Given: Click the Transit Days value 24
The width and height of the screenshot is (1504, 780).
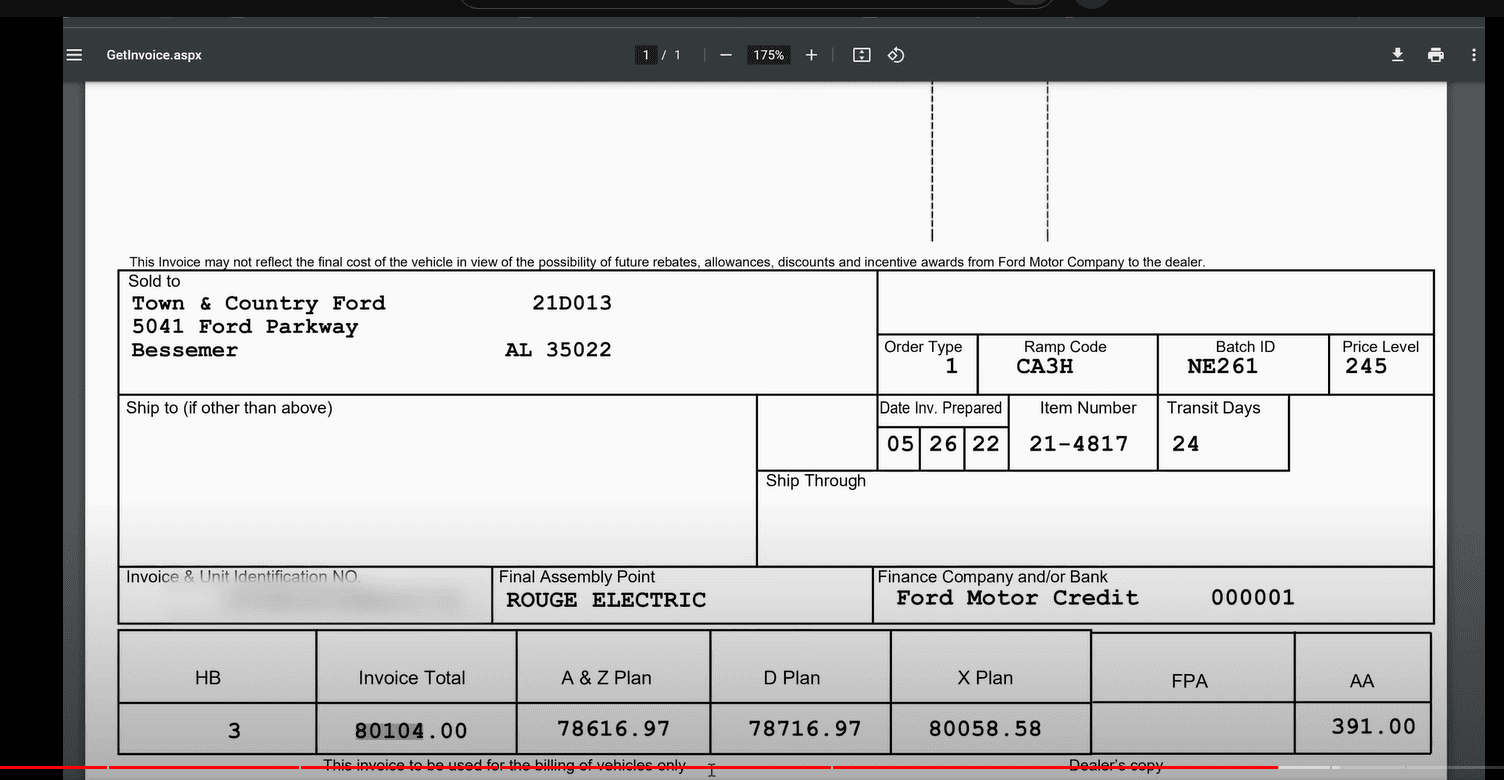Looking at the screenshot, I should pos(1186,444).
